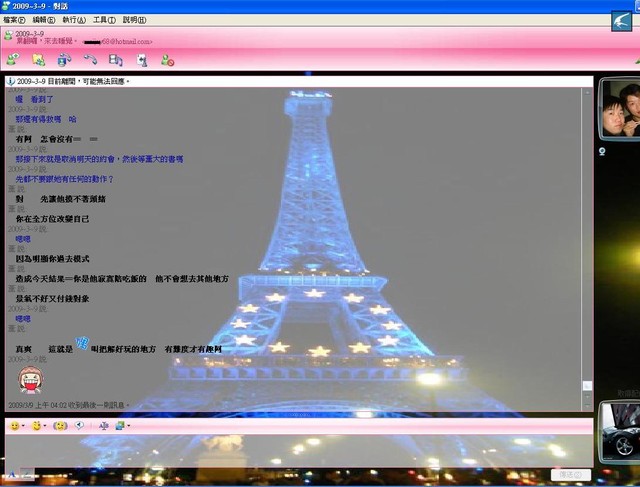Click the info icon in away notice bar

pyautogui.click(x=11, y=81)
